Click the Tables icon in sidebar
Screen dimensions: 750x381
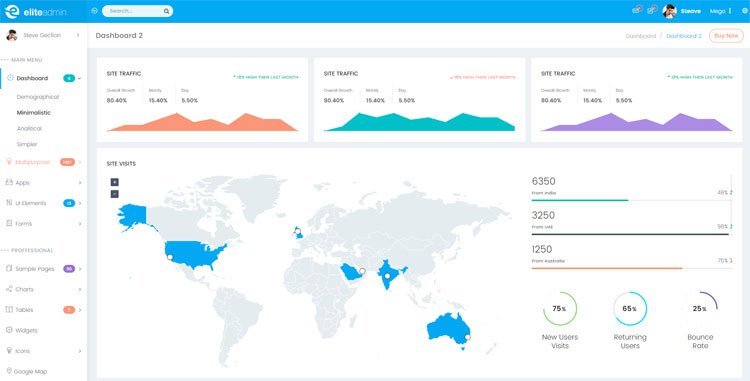coord(9,310)
